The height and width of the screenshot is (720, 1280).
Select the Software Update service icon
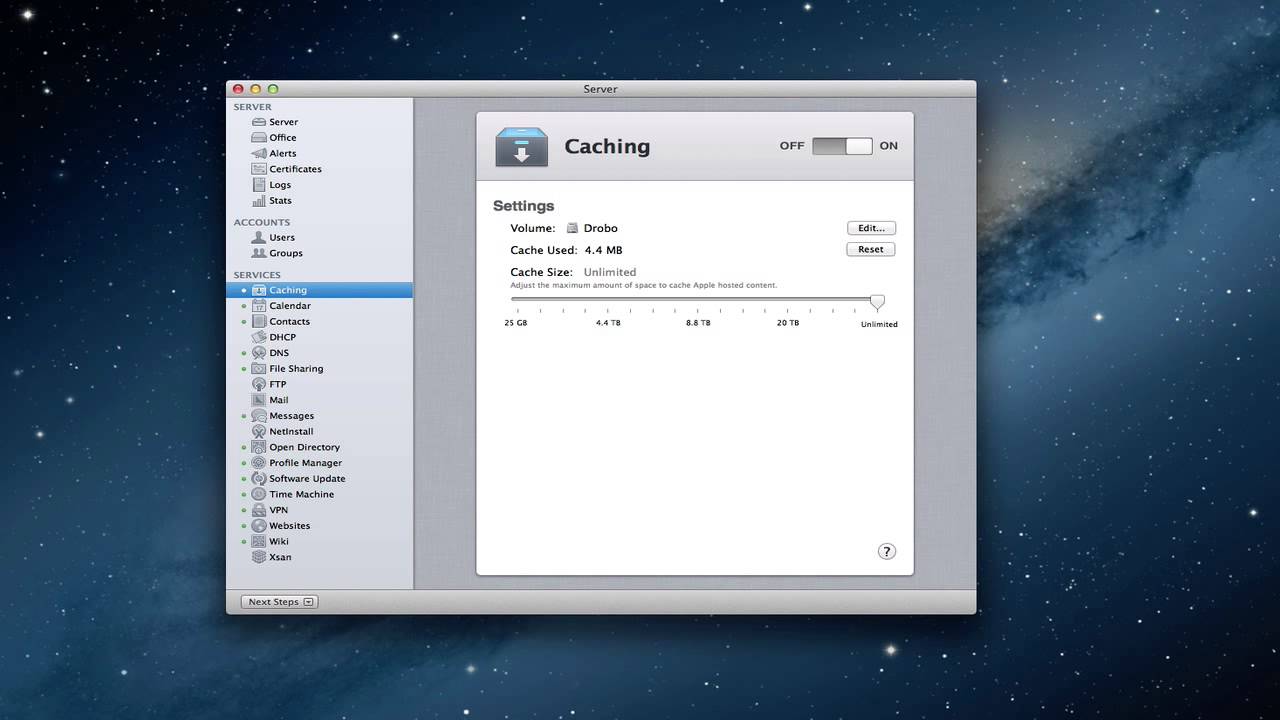[x=259, y=479]
